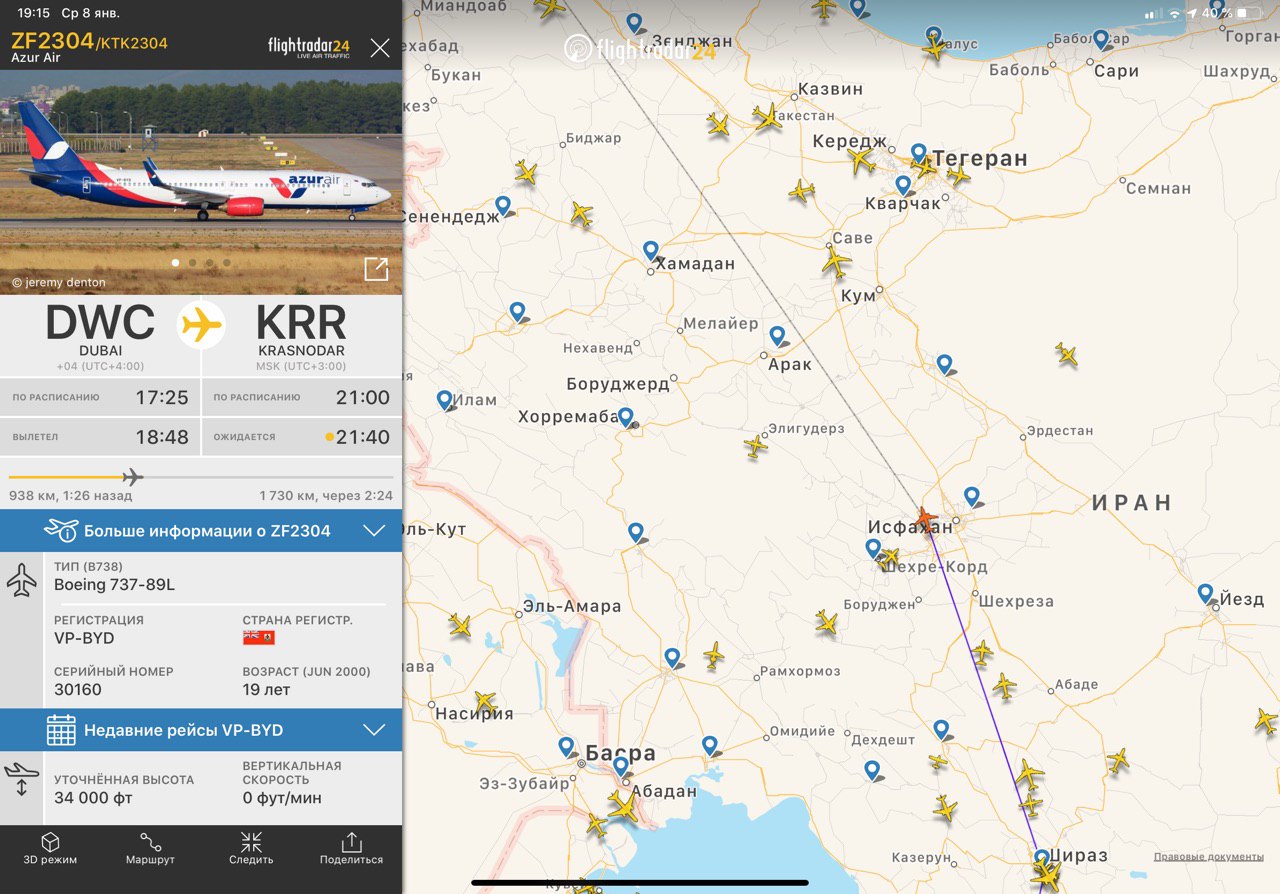Tap the Azur Air aircraft photo

click(201, 182)
